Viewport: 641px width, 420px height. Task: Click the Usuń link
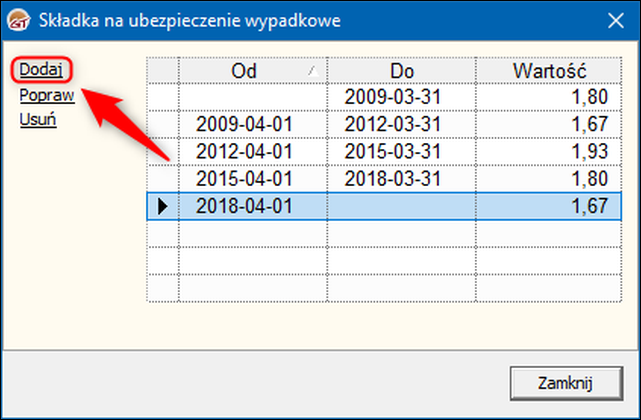click(x=38, y=120)
